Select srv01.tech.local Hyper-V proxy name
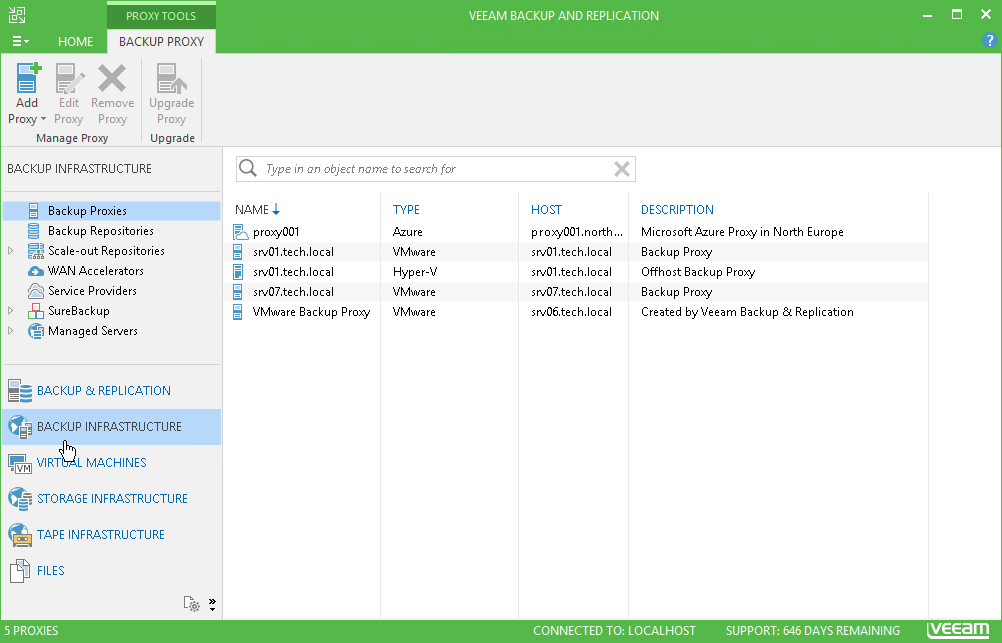The width and height of the screenshot is (1002, 643). tap(293, 272)
